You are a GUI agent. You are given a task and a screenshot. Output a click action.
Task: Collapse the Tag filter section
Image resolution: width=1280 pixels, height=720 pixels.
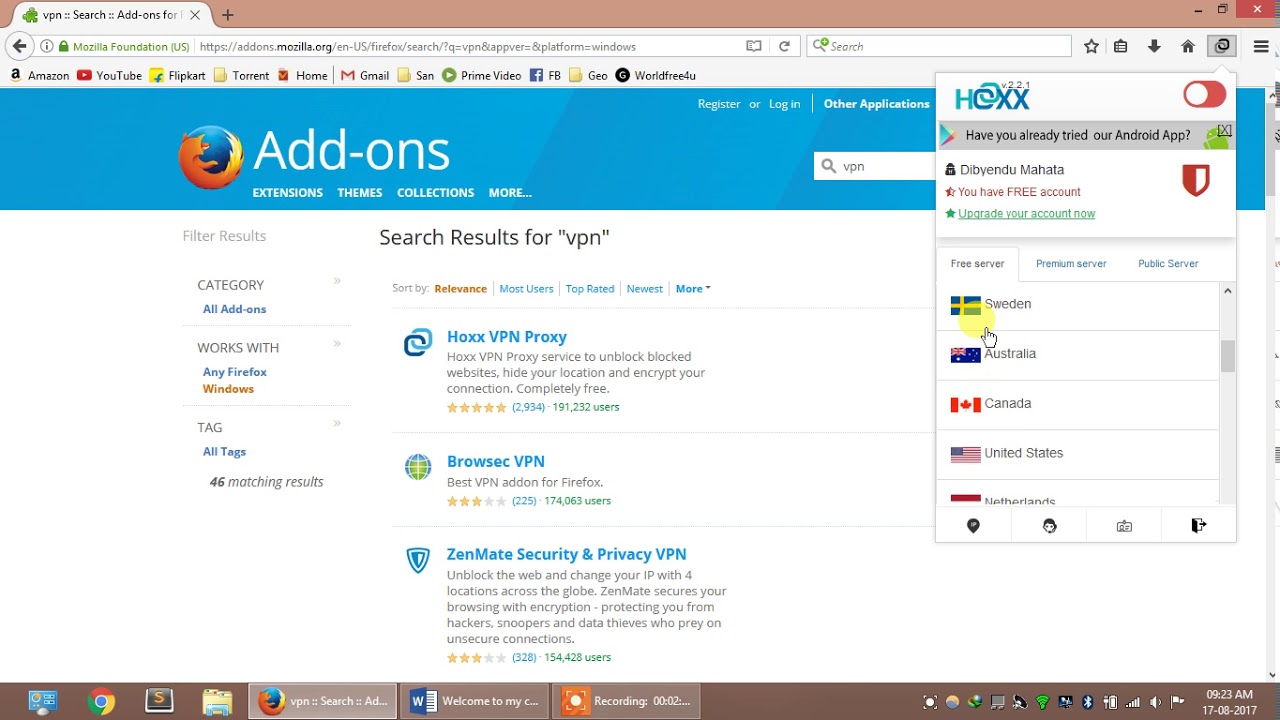point(337,423)
